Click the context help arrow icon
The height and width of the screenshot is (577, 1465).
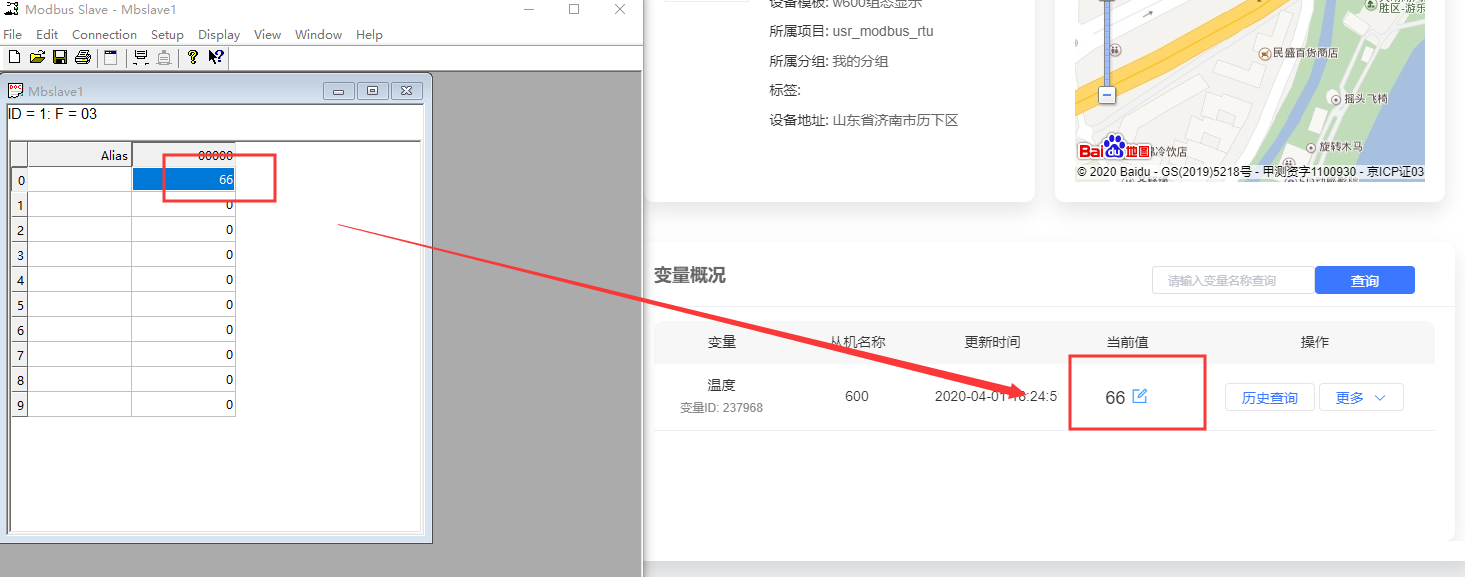(x=215, y=58)
